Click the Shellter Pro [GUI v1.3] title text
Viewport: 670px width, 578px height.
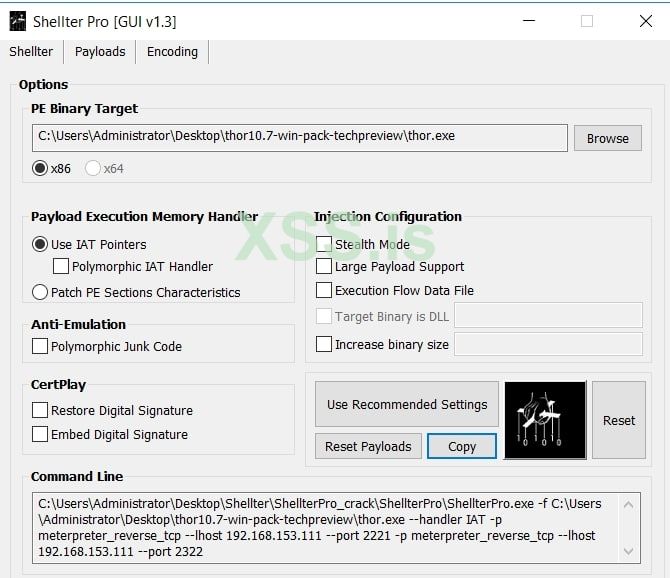click(105, 22)
